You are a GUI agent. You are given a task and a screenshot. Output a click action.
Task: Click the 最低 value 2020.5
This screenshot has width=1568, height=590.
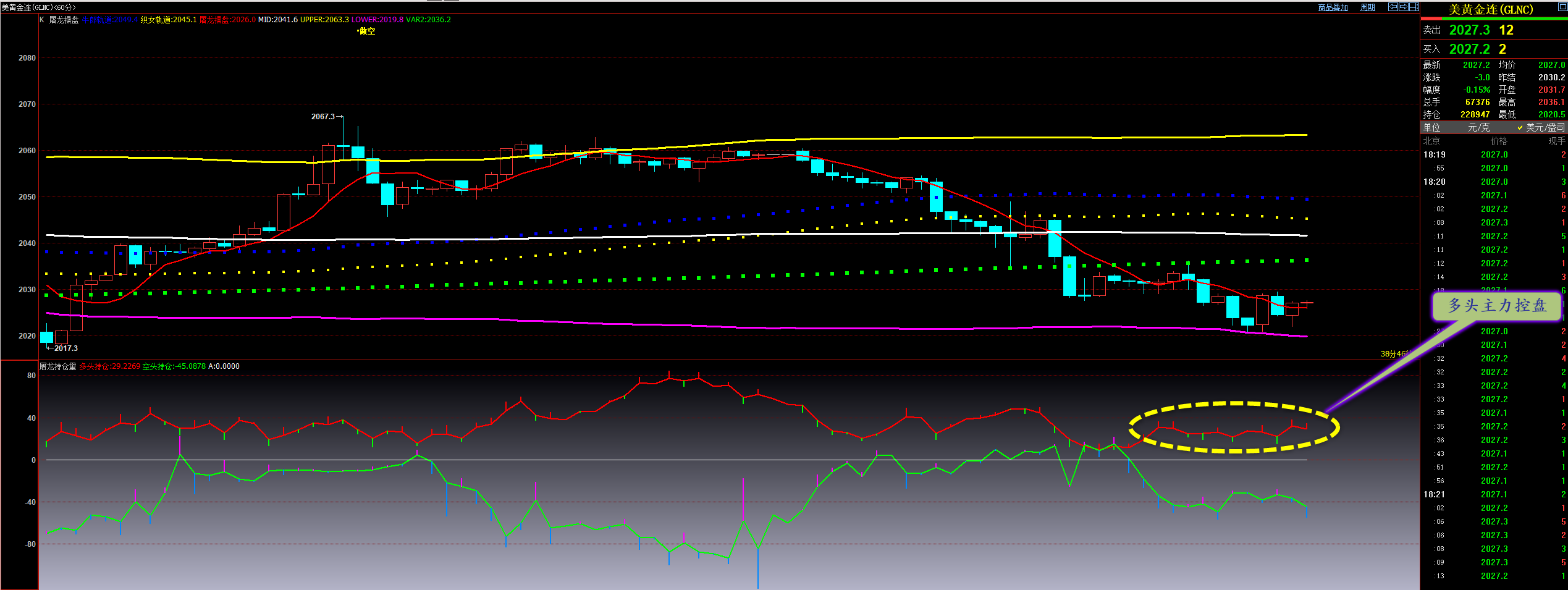click(x=1552, y=114)
